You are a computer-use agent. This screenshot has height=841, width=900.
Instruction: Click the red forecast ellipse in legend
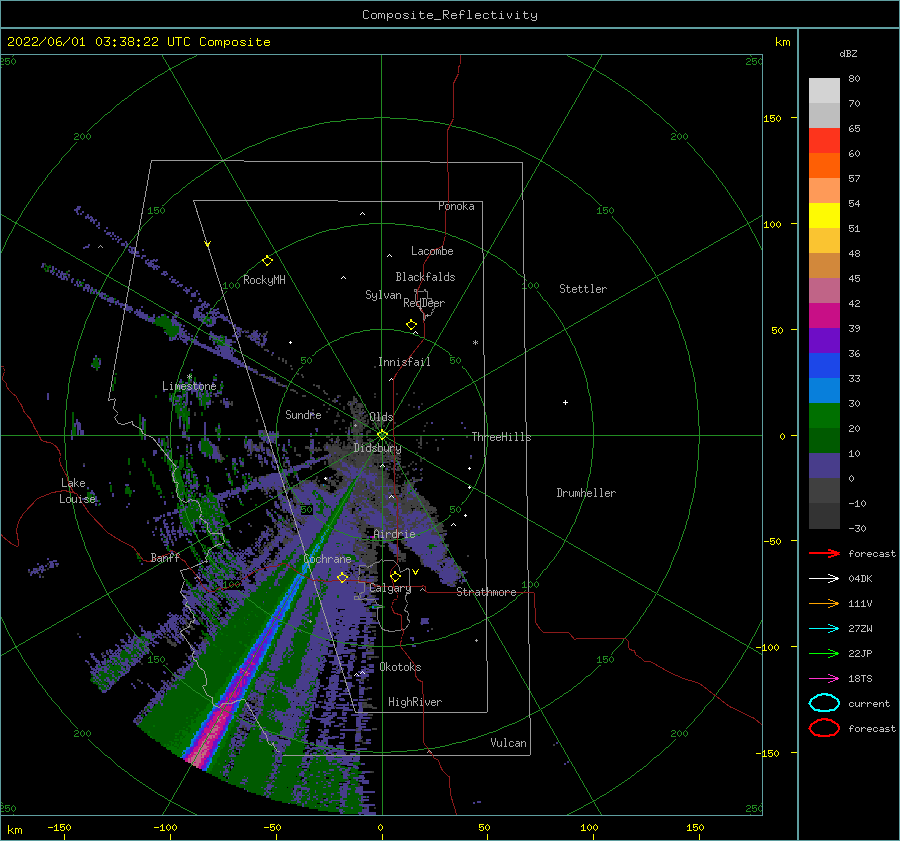click(x=824, y=728)
